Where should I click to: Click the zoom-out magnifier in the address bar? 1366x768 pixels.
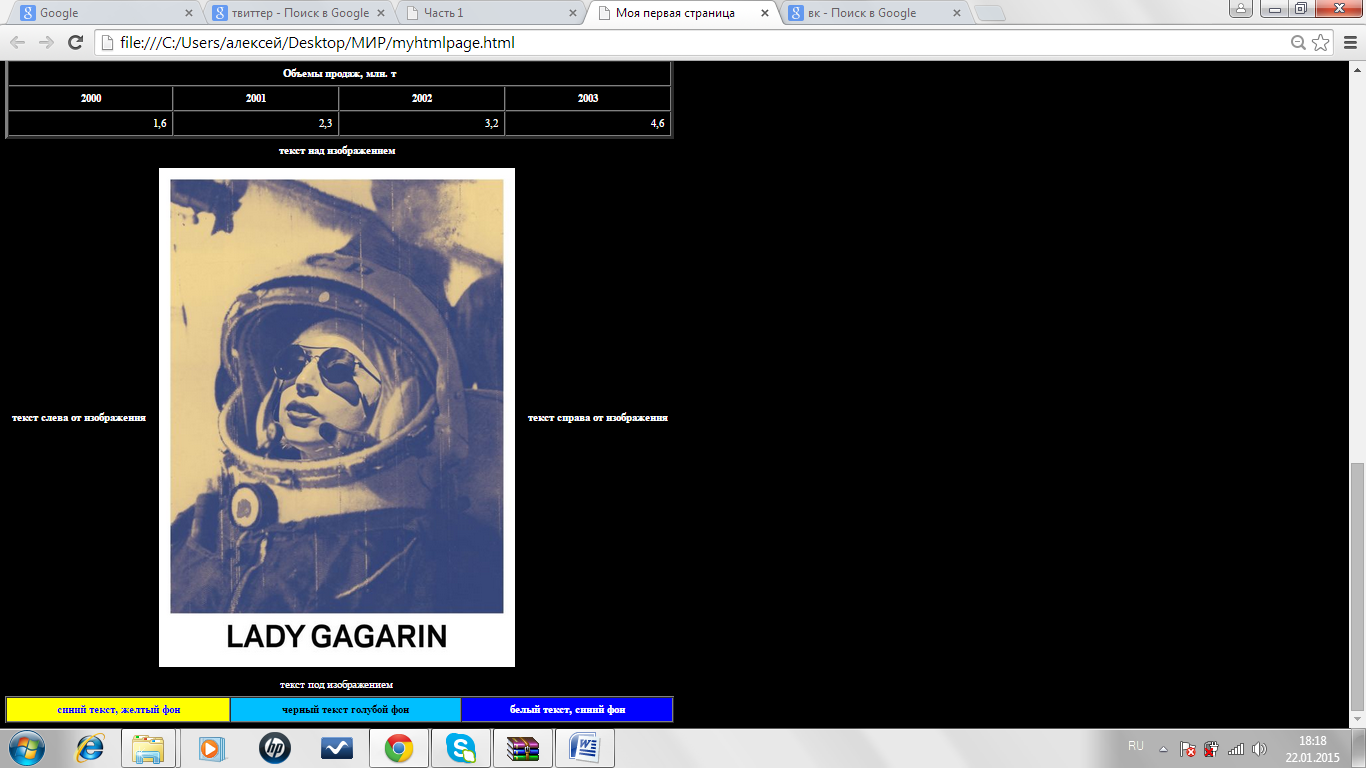coord(1298,43)
